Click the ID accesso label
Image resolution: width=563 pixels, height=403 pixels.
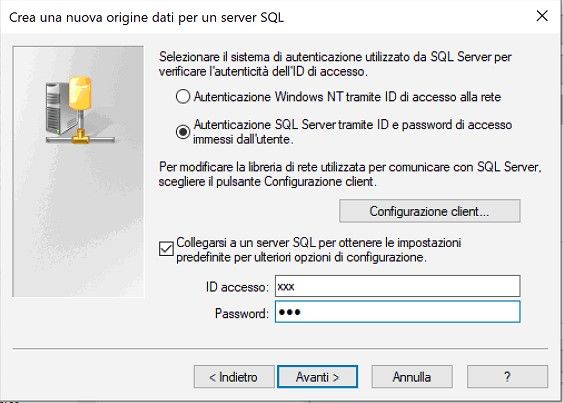[237, 287]
